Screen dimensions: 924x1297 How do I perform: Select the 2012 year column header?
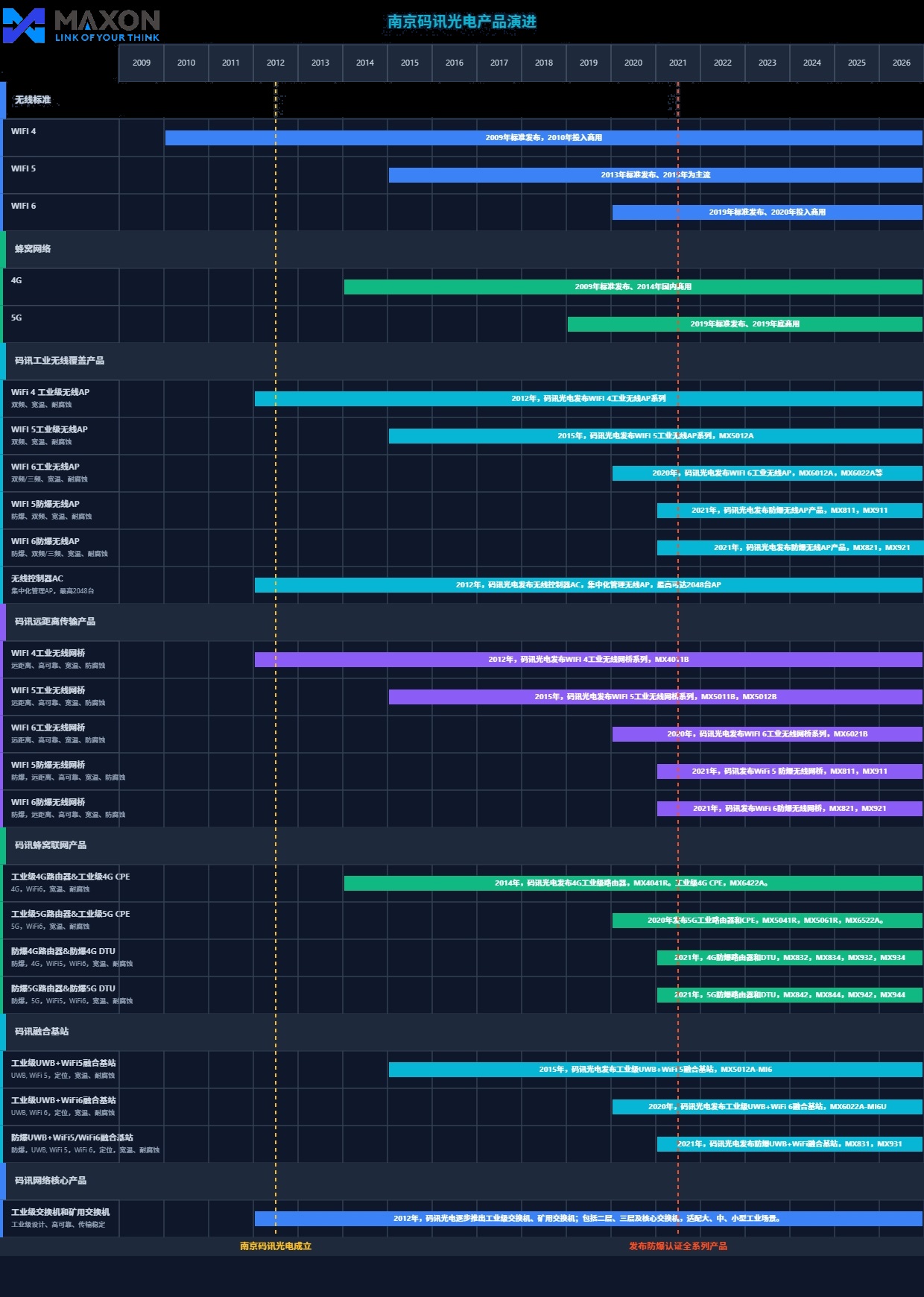tap(276, 63)
